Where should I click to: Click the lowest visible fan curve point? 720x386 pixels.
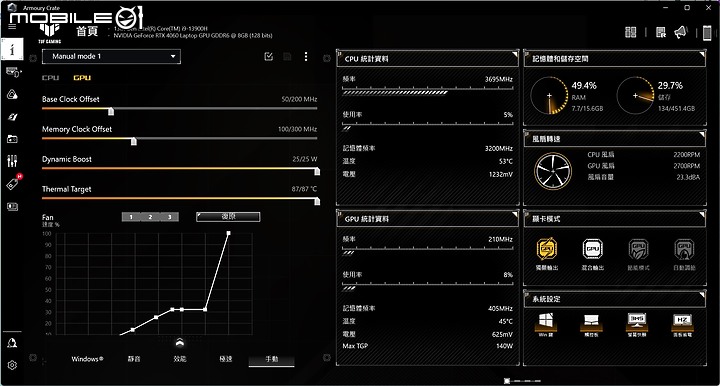133,330
